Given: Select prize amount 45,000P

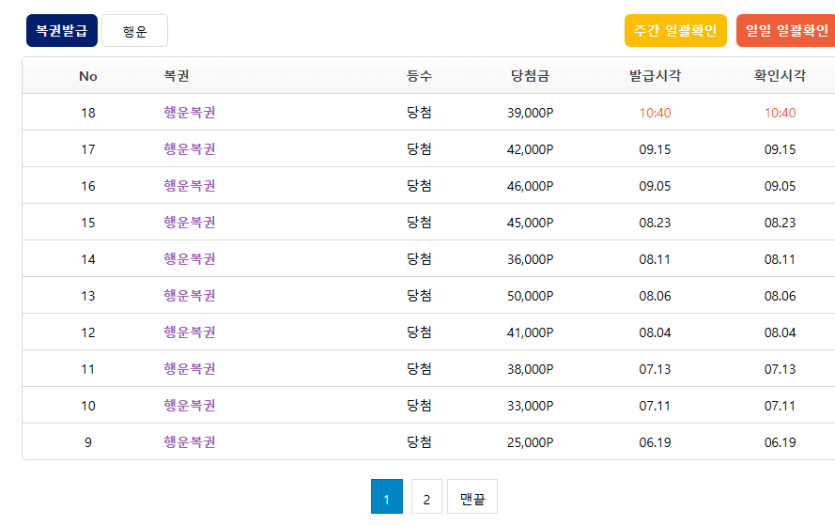Looking at the screenshot, I should click(x=530, y=223).
